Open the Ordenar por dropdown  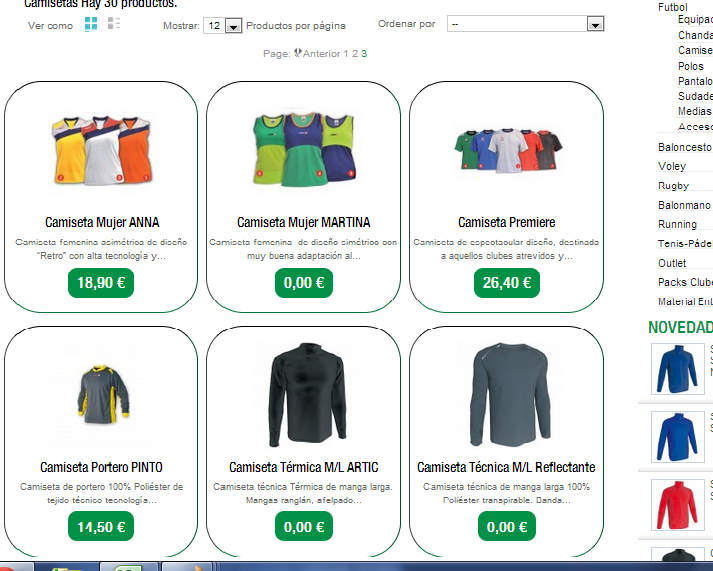click(525, 24)
